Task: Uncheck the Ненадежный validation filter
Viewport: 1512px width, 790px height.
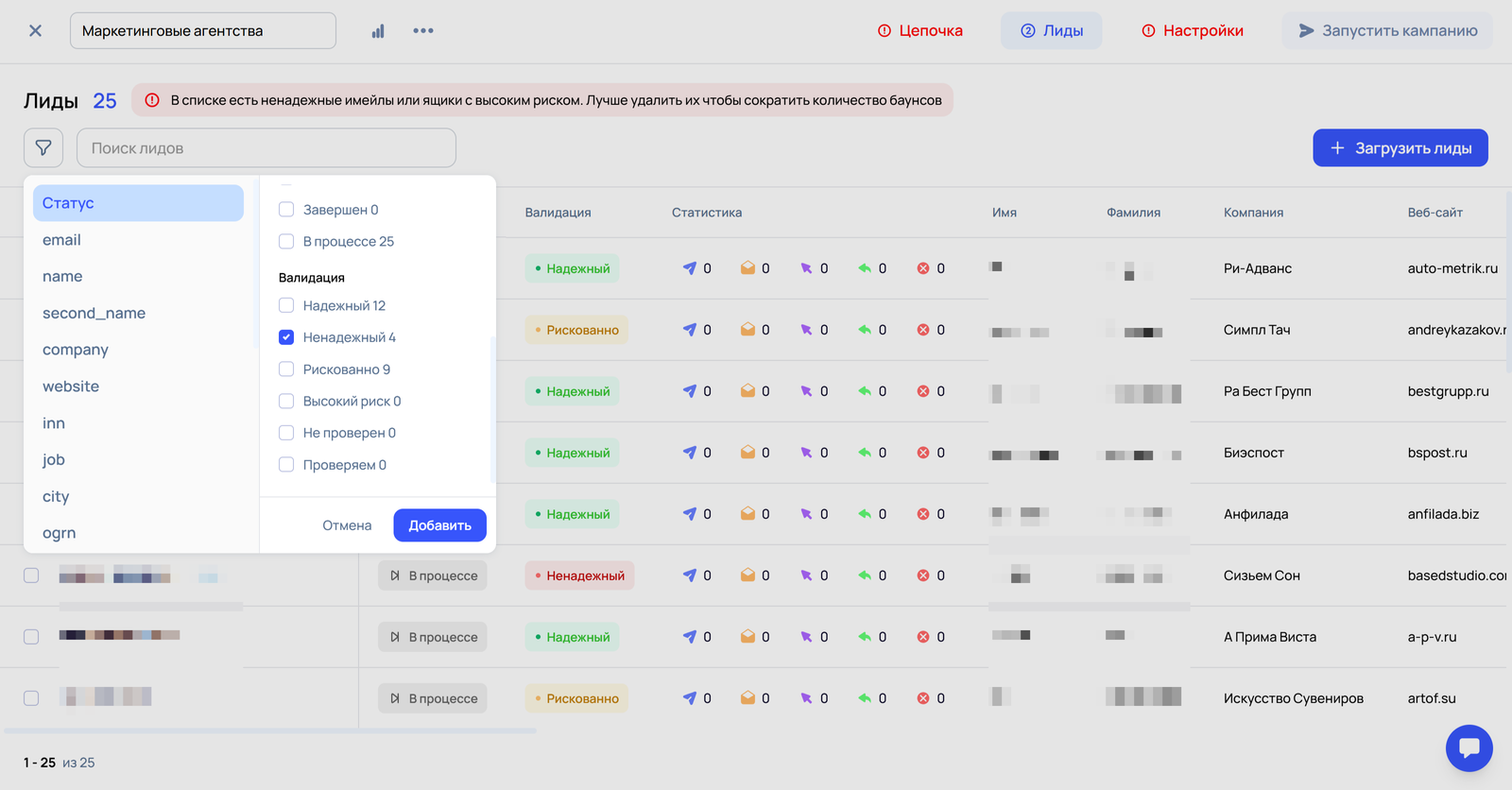Action: point(286,337)
